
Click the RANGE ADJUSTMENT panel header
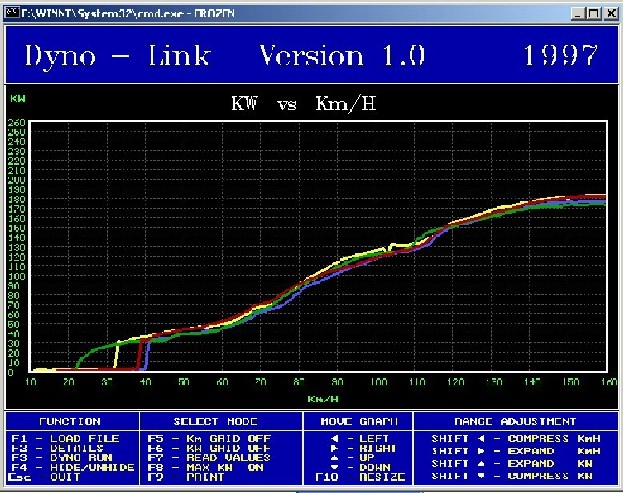pyautogui.click(x=515, y=421)
